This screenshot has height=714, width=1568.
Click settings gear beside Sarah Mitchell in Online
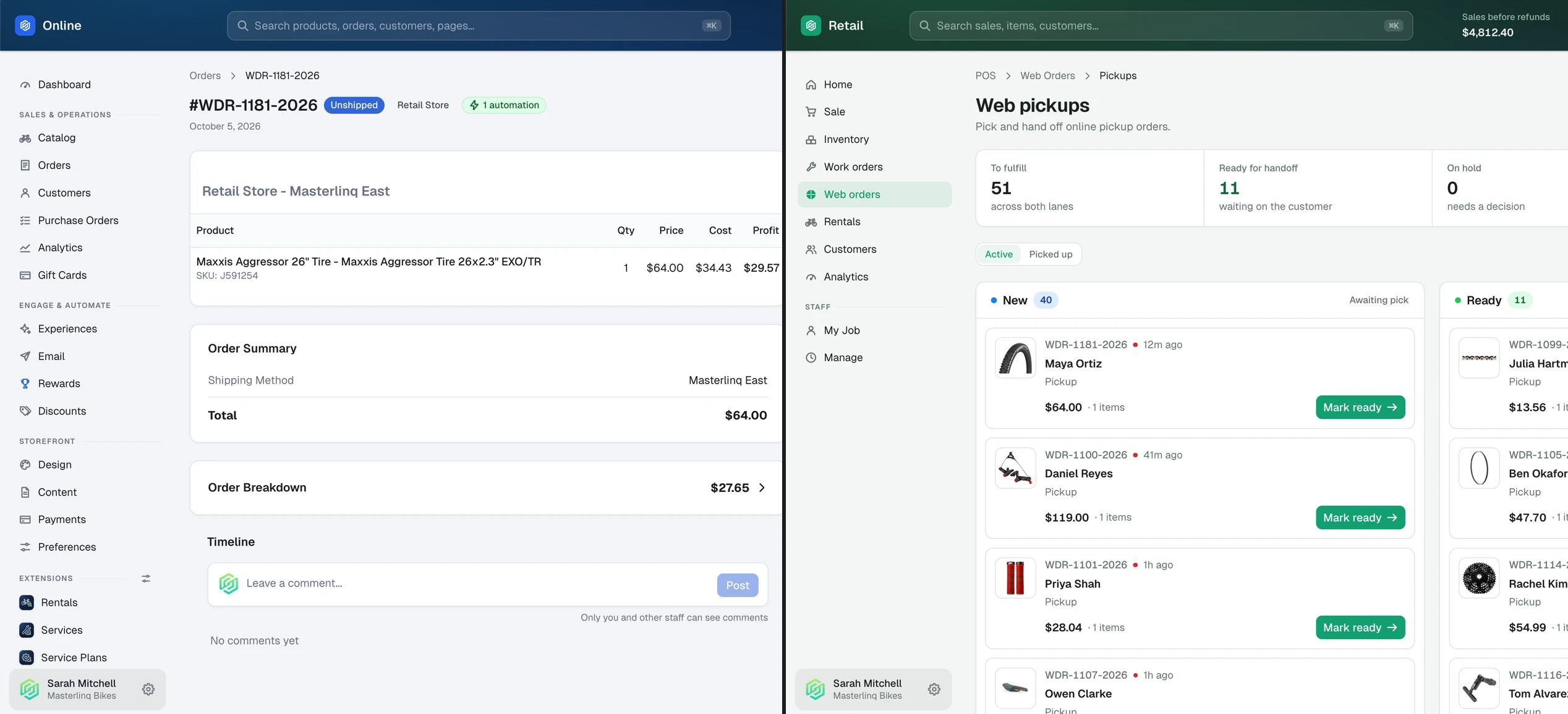(148, 689)
